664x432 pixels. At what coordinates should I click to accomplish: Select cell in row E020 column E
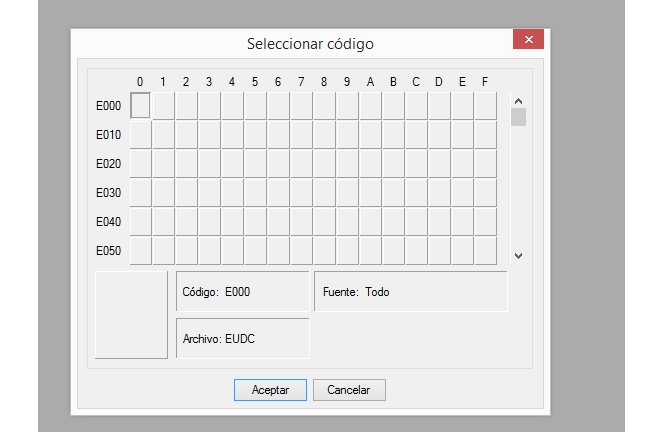point(462,163)
